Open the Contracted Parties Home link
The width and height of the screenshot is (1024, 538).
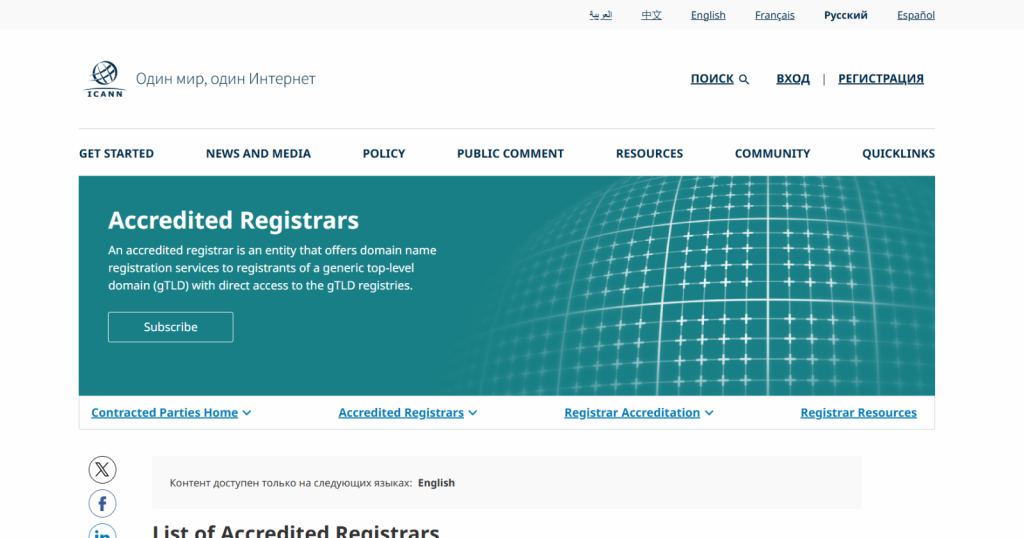[165, 413]
